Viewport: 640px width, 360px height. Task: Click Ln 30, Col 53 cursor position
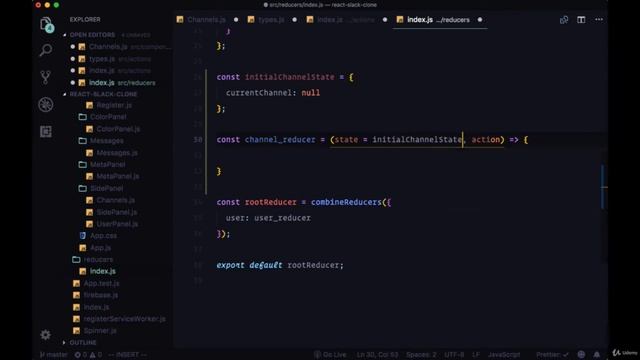(x=377, y=354)
